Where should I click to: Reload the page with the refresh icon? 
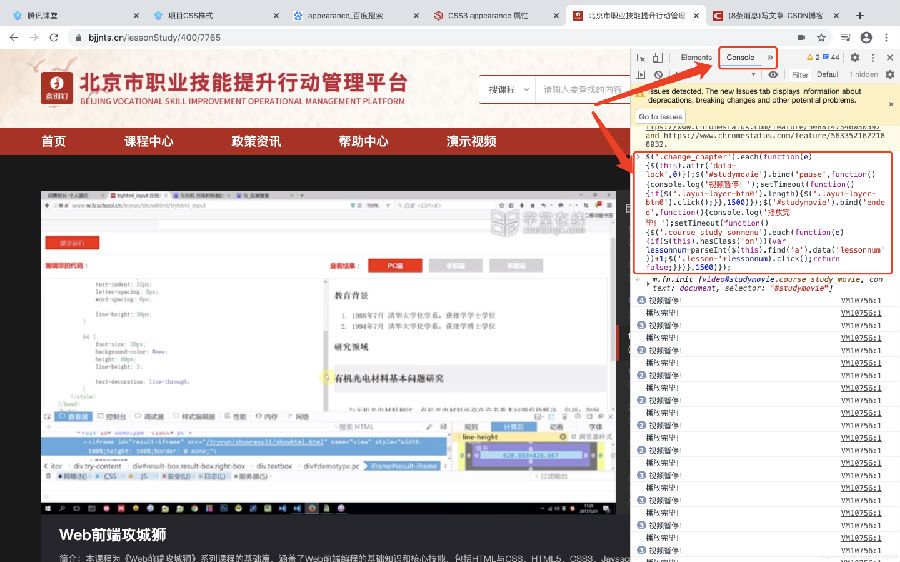click(x=54, y=37)
